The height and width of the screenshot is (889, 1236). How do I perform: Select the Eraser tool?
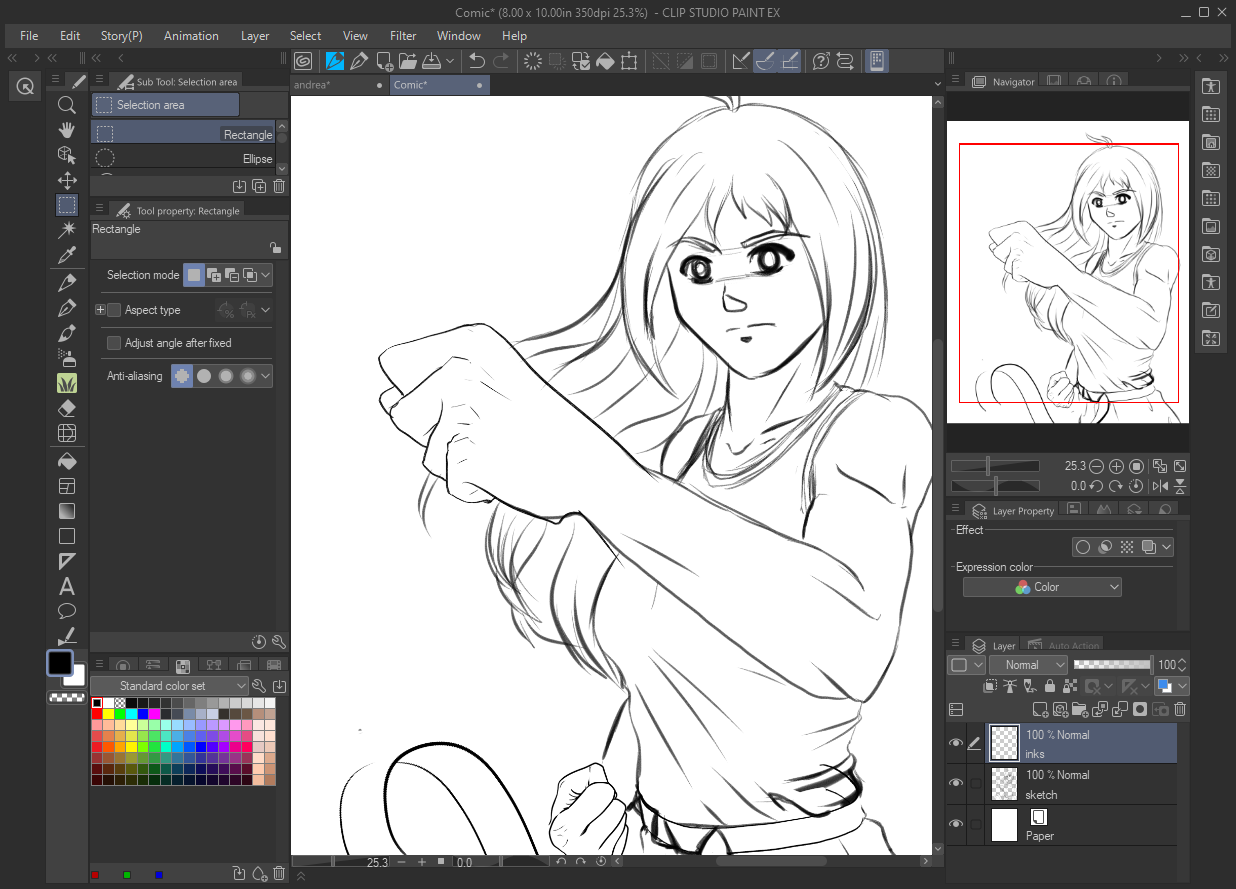tap(67, 408)
